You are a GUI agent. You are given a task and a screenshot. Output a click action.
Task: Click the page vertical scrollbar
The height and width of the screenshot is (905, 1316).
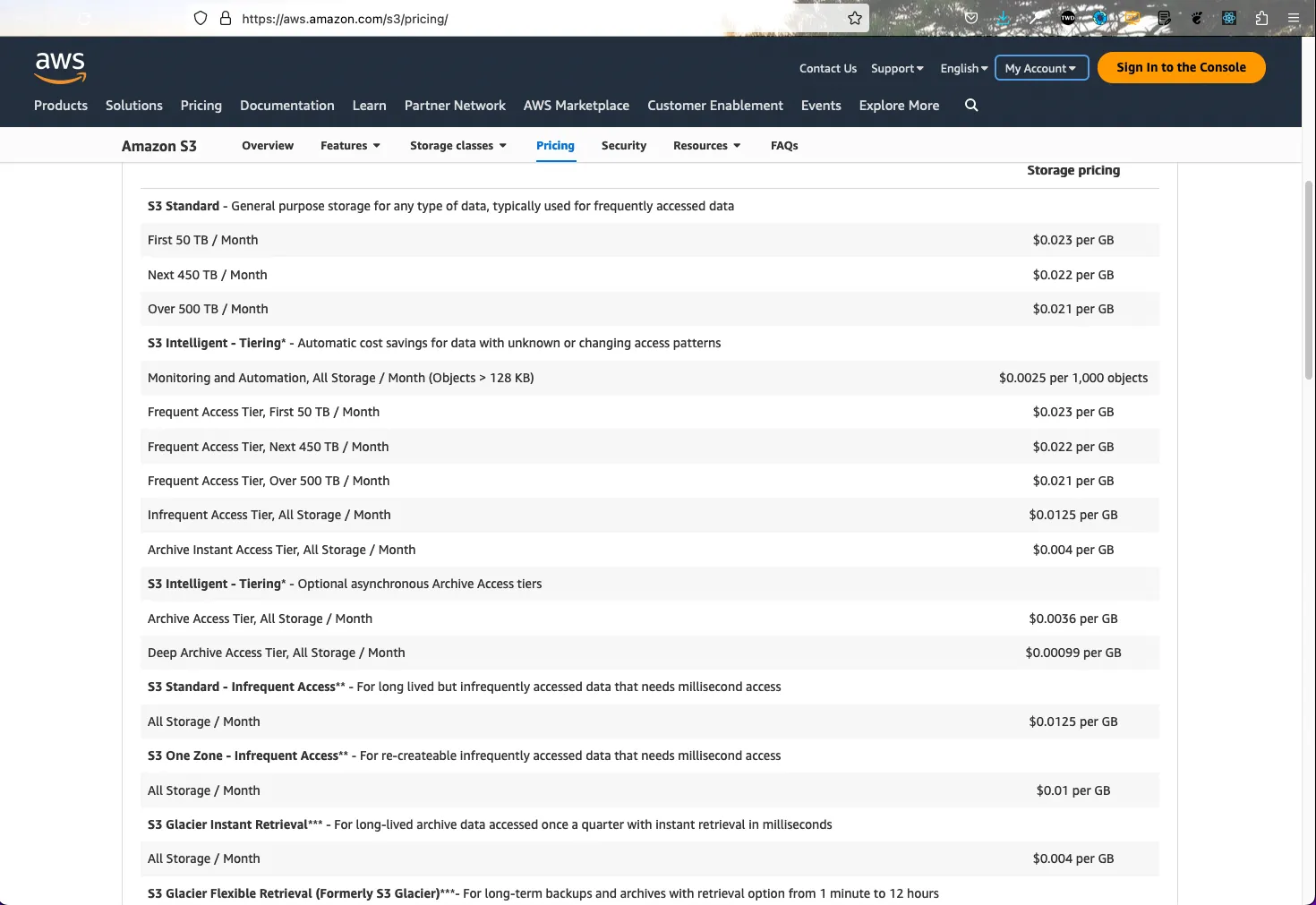coord(1309,279)
